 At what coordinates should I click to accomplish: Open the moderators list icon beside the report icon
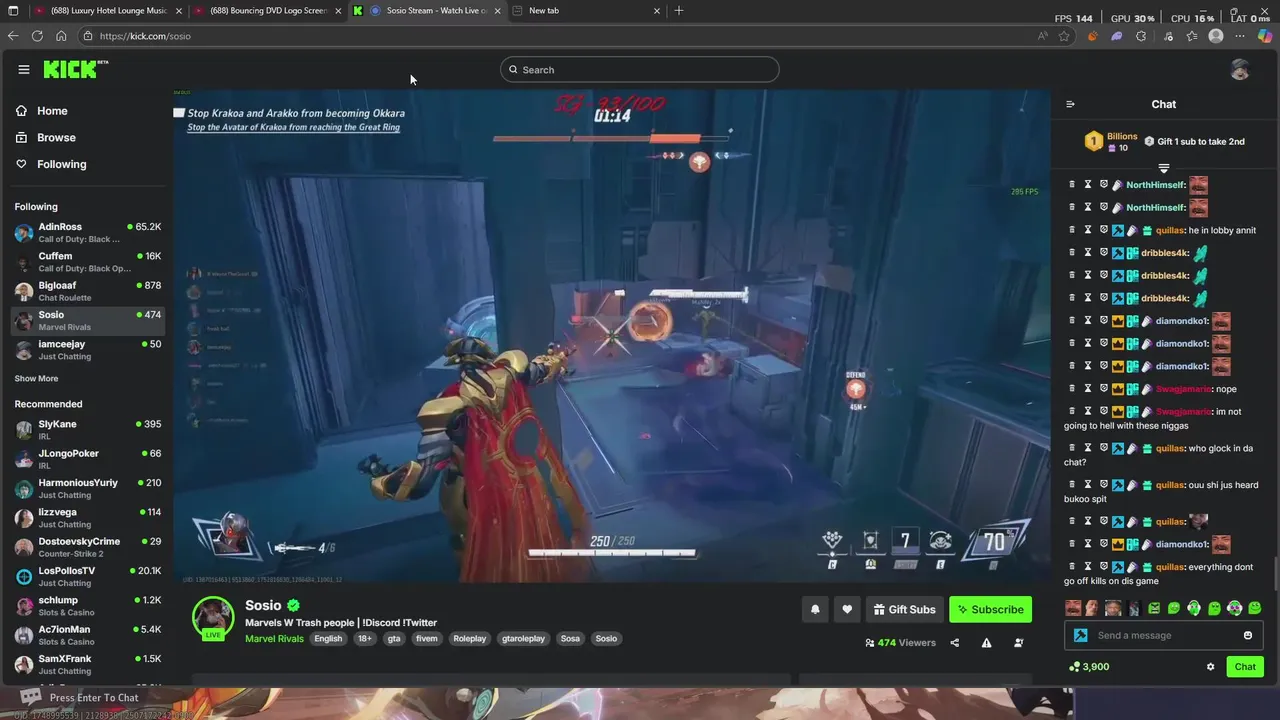tap(1018, 643)
